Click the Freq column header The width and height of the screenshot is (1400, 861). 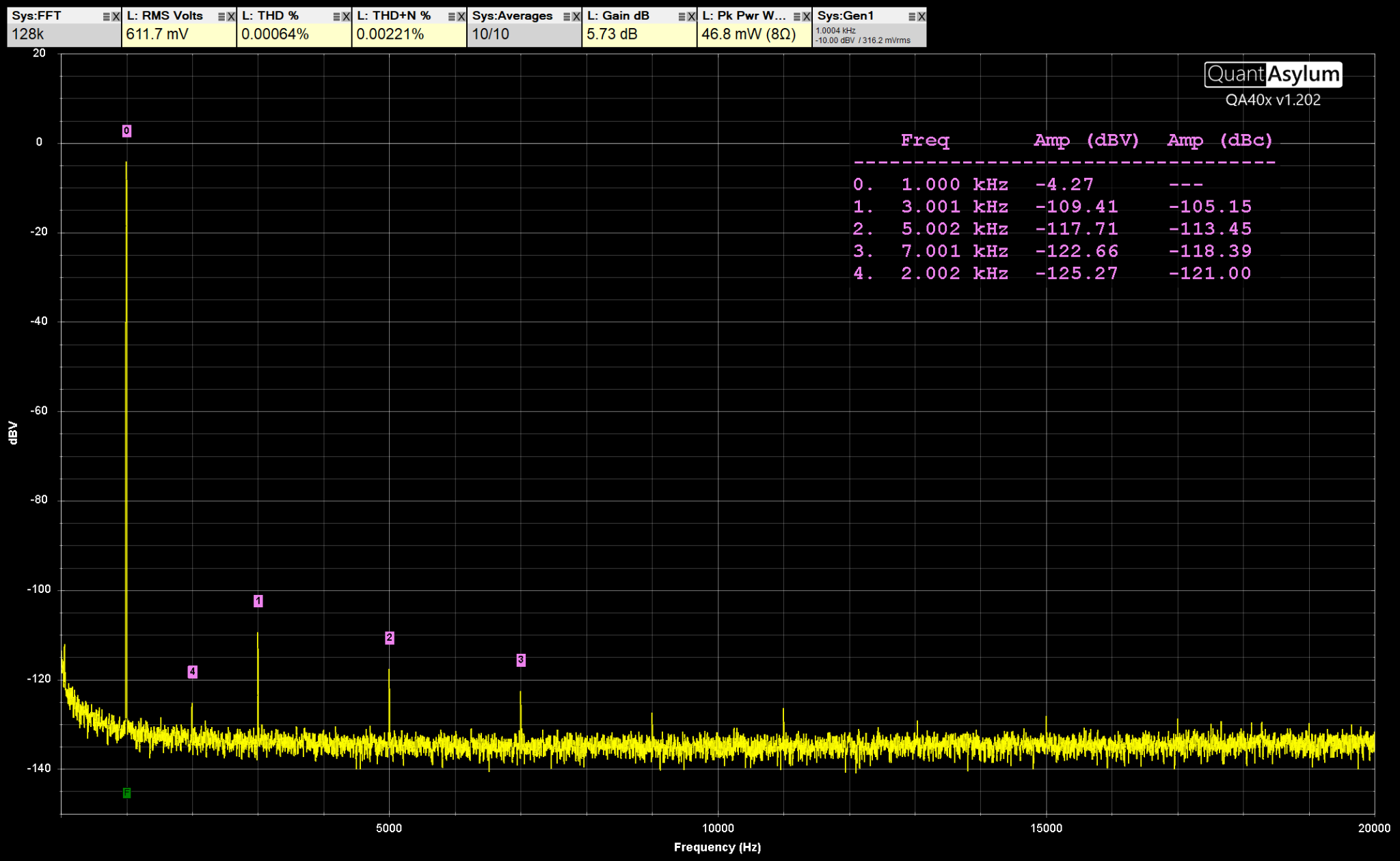pyautogui.click(x=925, y=140)
